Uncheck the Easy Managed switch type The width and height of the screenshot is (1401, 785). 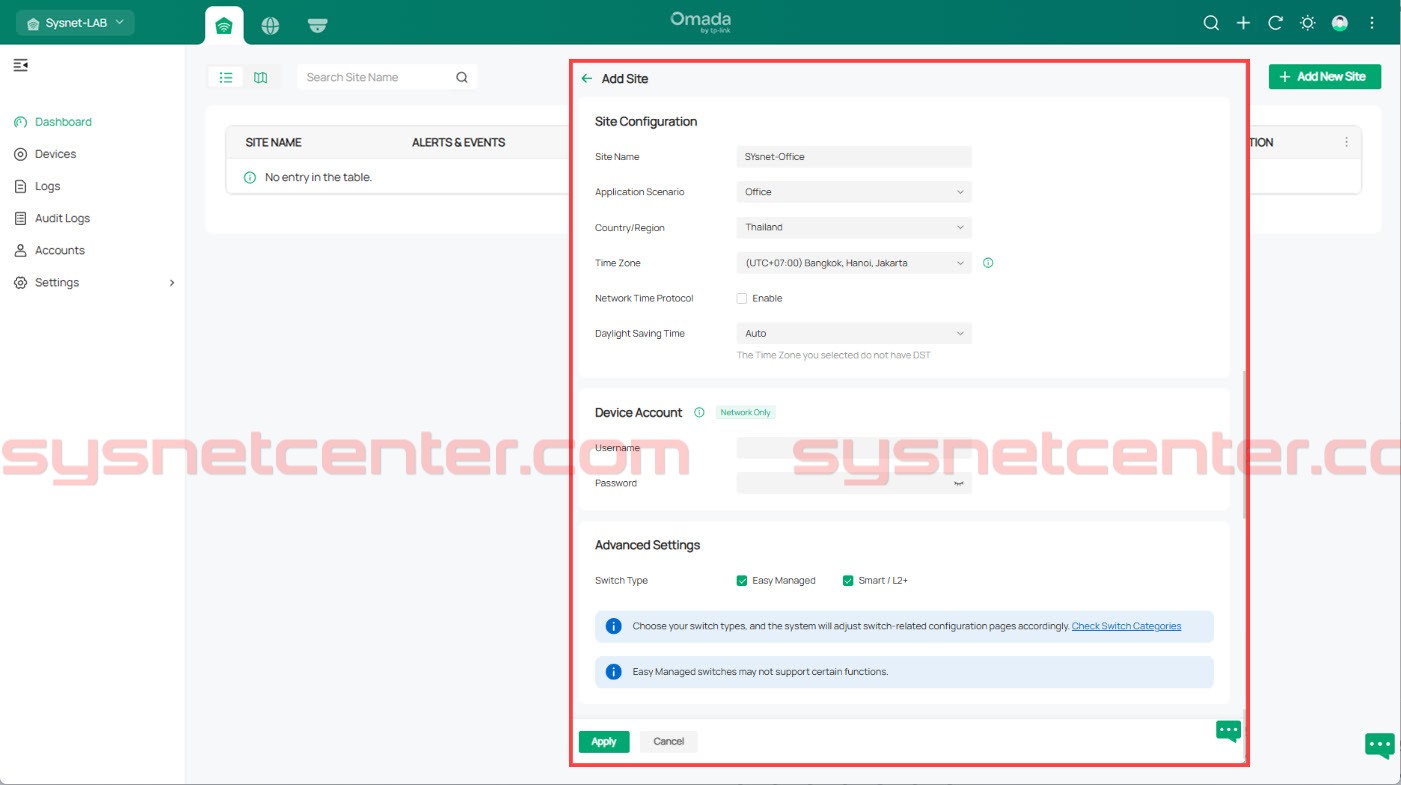click(x=742, y=581)
